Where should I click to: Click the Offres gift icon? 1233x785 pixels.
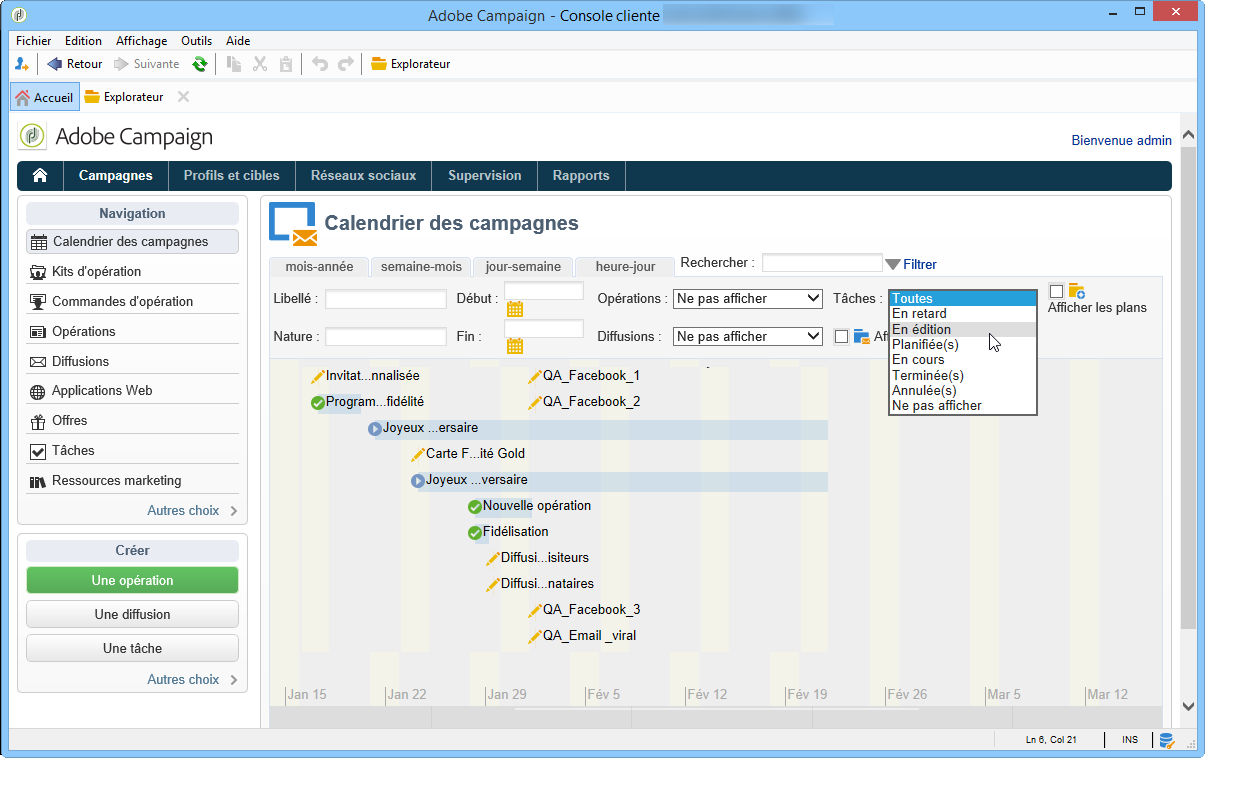click(x=38, y=421)
